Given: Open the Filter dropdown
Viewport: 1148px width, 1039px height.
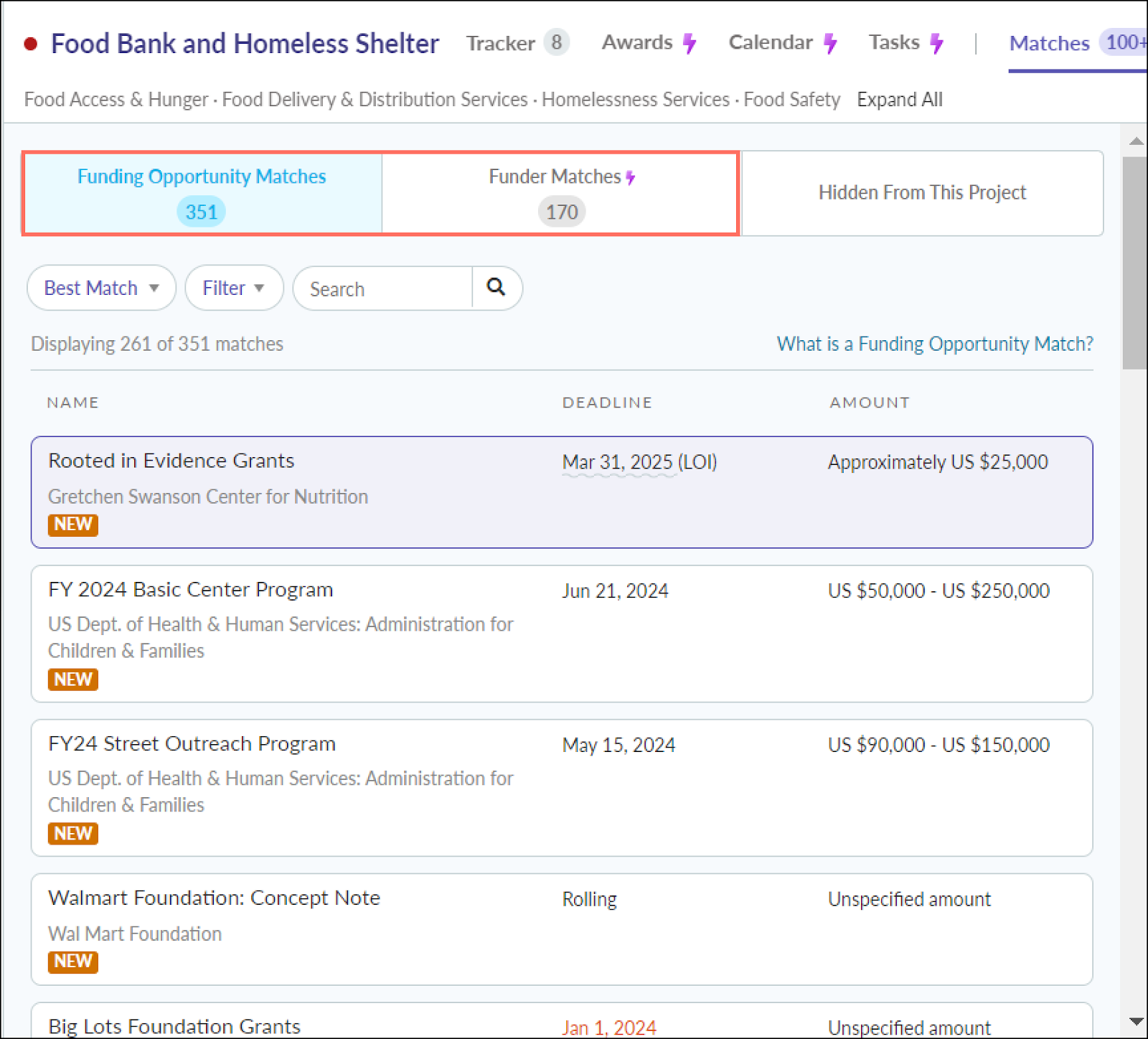Looking at the screenshot, I should pos(233,288).
